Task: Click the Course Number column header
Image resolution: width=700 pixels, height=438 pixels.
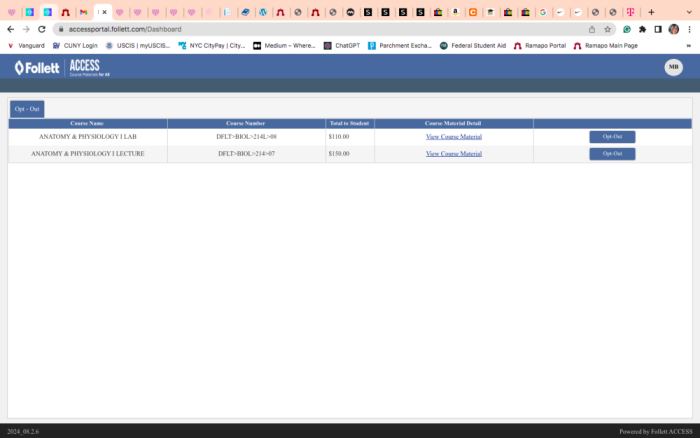Action: (246, 123)
